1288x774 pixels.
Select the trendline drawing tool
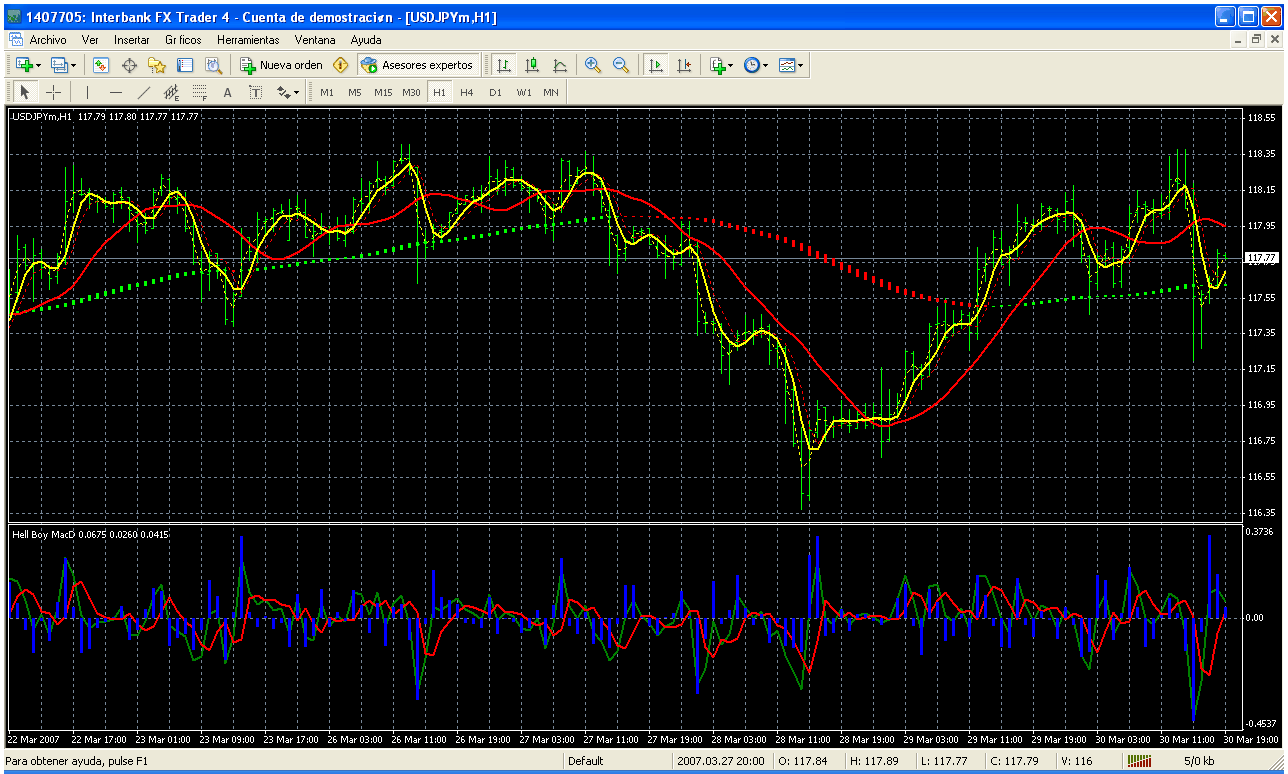(143, 92)
